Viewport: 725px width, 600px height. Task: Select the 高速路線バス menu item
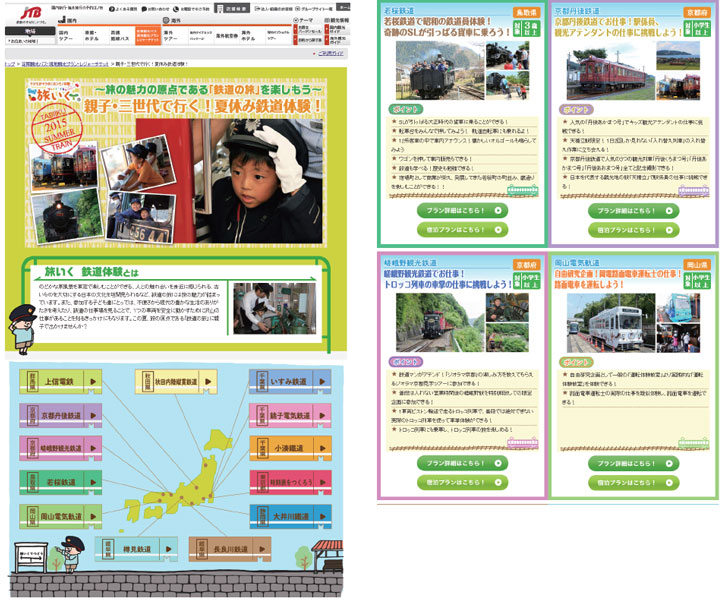122,36
